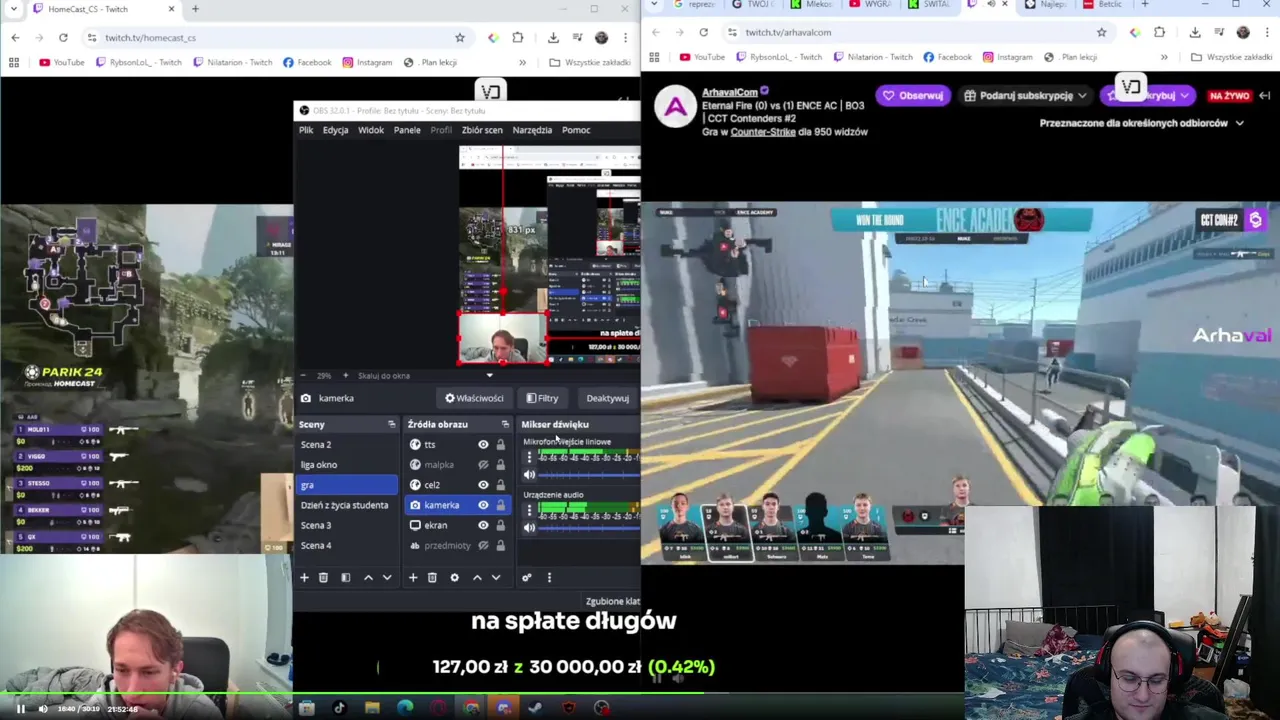Hide the kamerka source with its eye icon

pyautogui.click(x=483, y=505)
